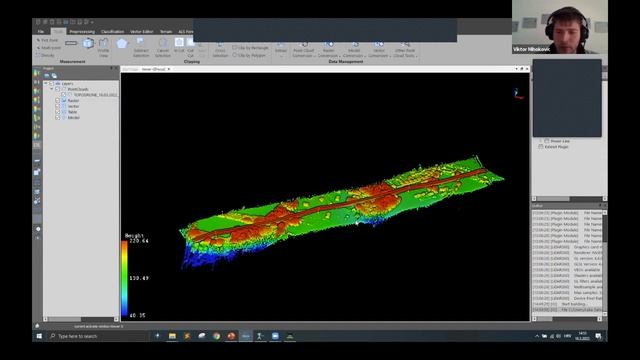
Task: Select the Multi-point measurement tool
Action: pyautogui.click(x=48, y=48)
